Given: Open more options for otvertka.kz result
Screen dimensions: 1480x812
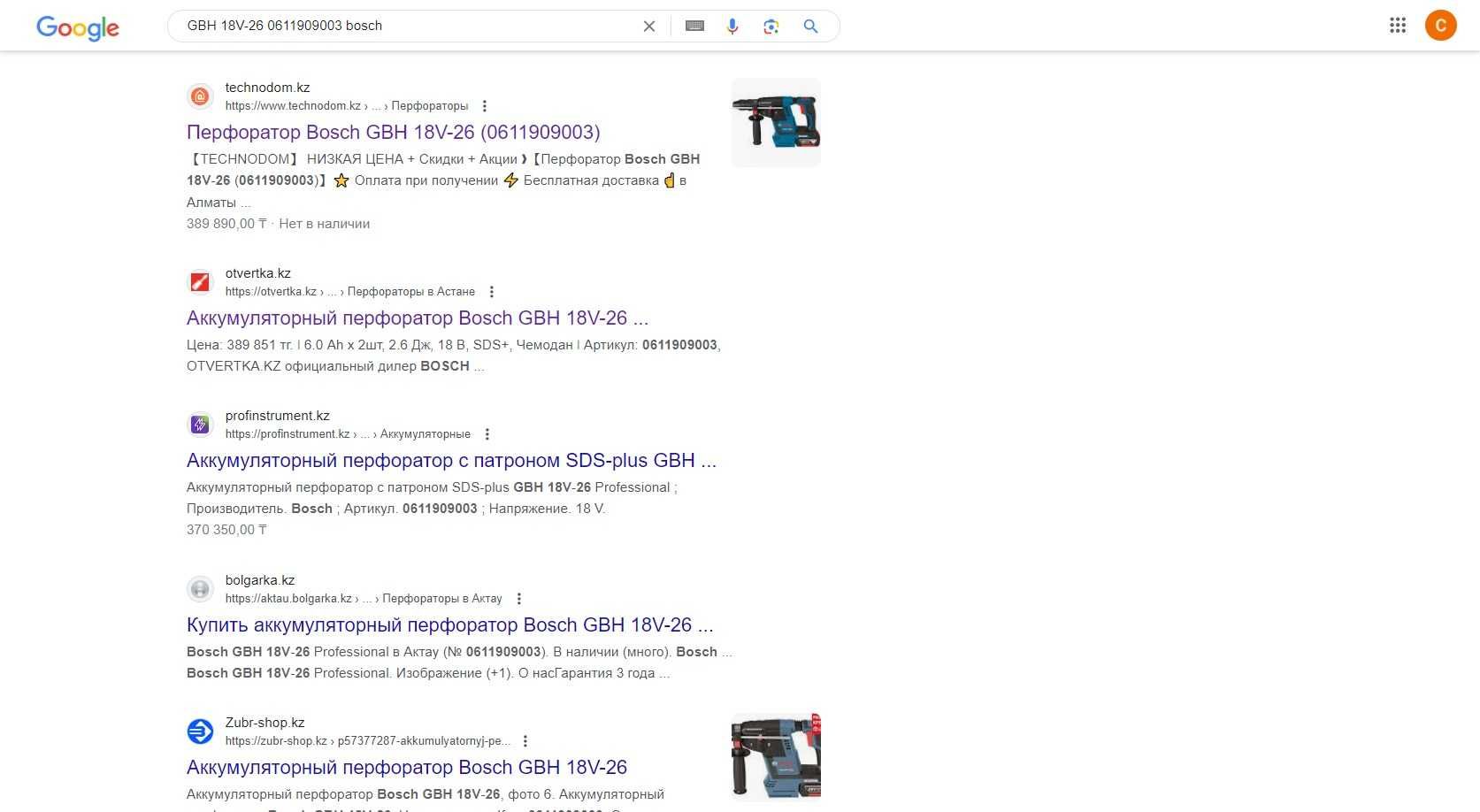Looking at the screenshot, I should click(492, 292).
